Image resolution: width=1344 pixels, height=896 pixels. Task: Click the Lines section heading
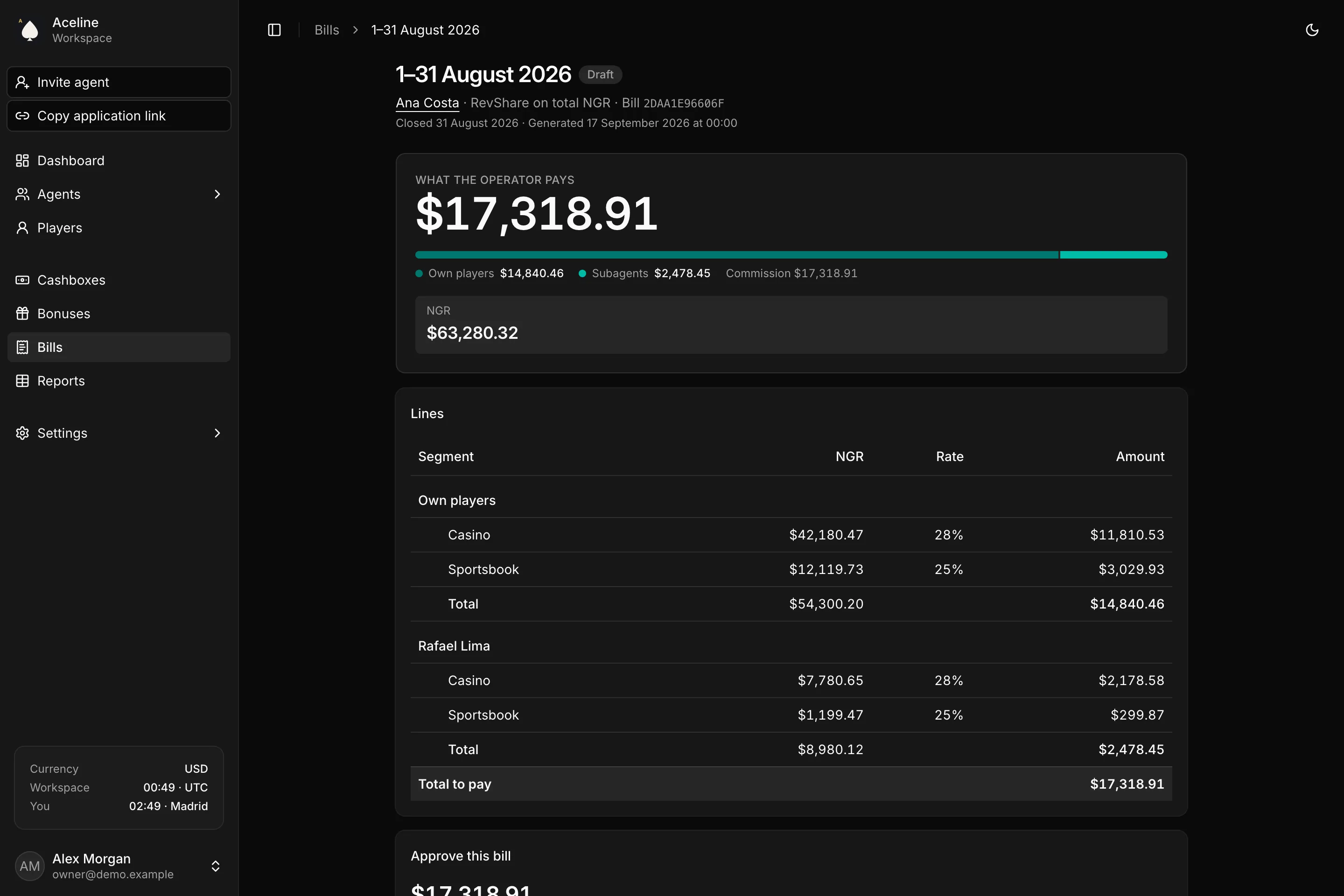pyautogui.click(x=427, y=414)
